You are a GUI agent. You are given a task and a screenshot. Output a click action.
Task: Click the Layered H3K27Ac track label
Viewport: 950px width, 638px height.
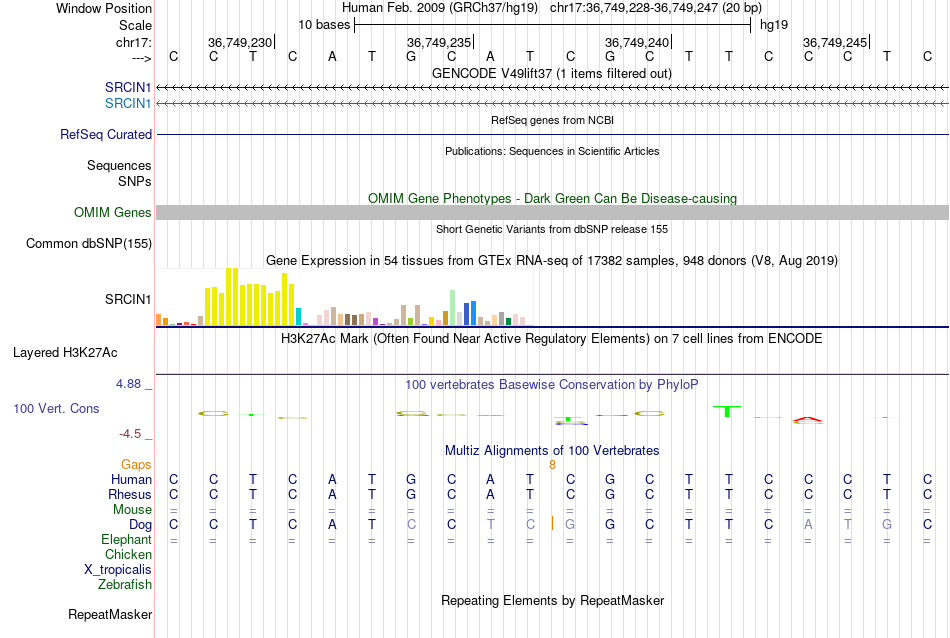[x=65, y=353]
